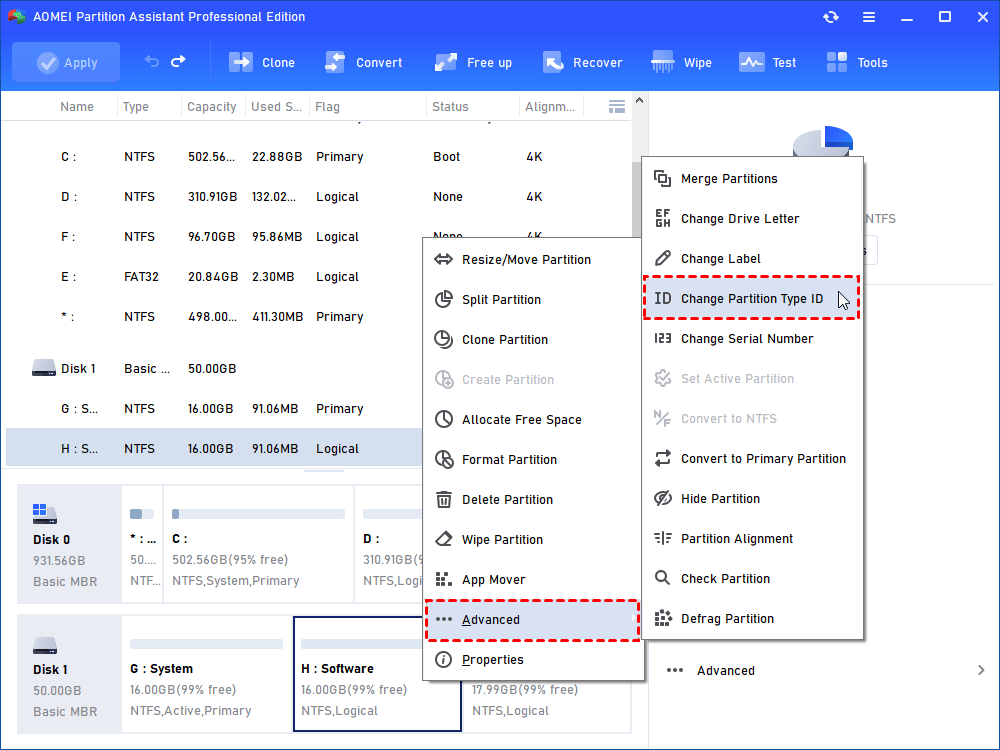Choose Clone Partition
This screenshot has width=1000, height=750.
(x=533, y=340)
